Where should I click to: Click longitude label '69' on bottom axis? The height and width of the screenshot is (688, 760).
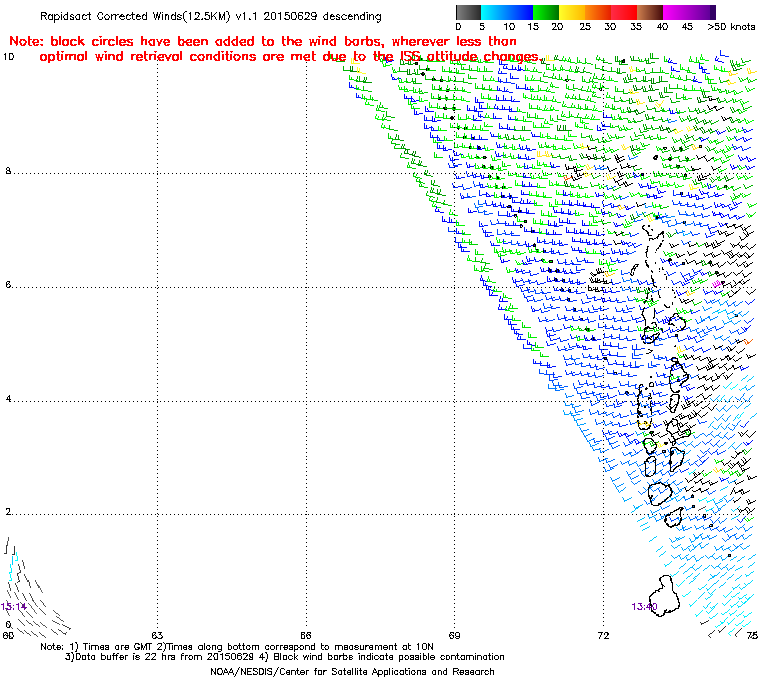454,635
